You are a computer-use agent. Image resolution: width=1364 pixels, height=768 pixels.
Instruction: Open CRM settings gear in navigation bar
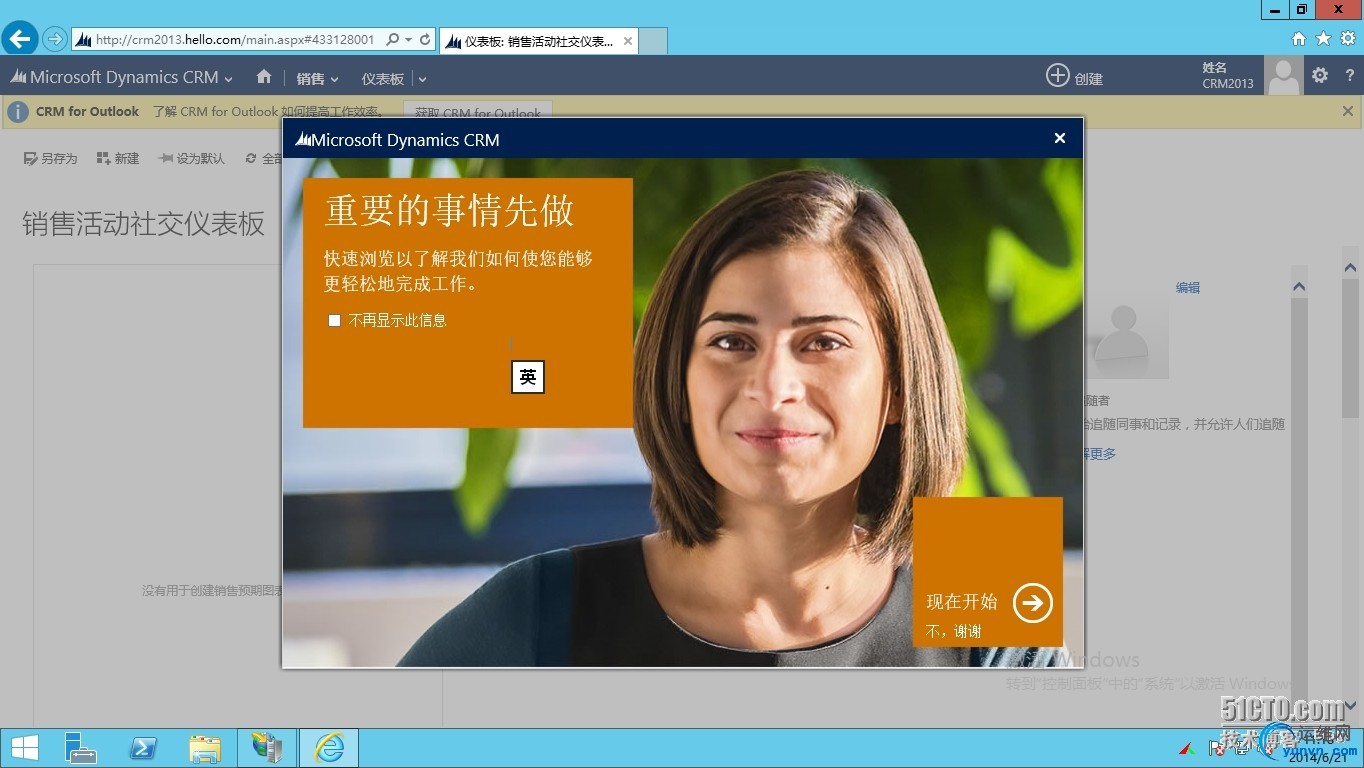tap(1320, 76)
